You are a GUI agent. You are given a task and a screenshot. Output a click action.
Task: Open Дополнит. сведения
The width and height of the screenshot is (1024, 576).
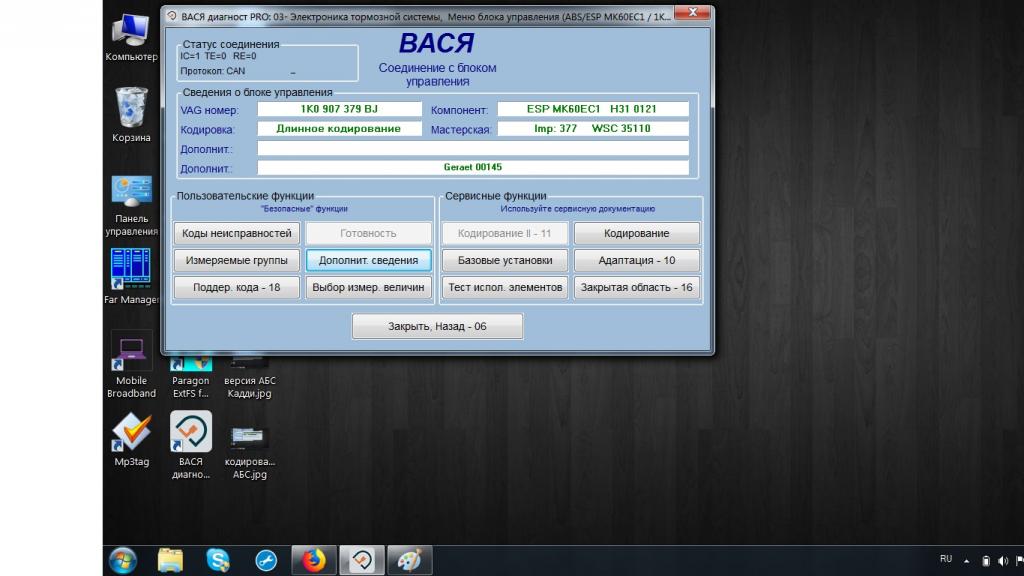click(368, 260)
